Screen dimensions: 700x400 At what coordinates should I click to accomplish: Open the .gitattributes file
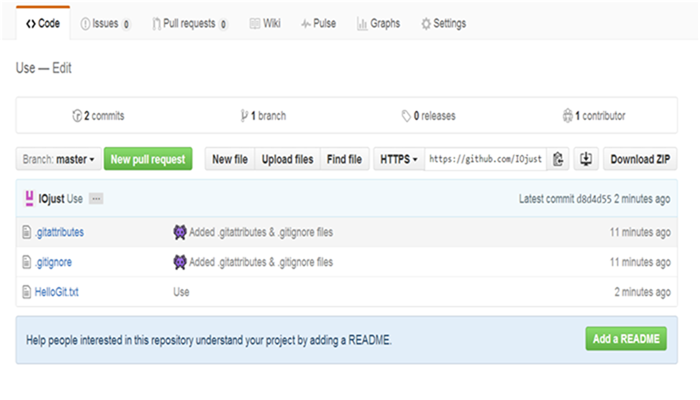pyautogui.click(x=59, y=233)
